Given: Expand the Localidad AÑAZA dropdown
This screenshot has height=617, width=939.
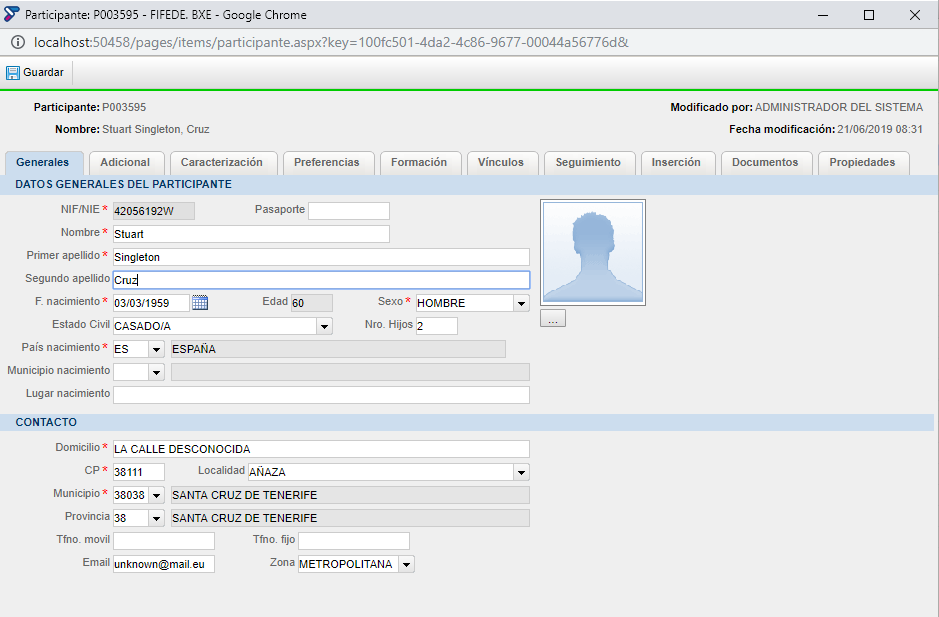Looking at the screenshot, I should 522,472.
